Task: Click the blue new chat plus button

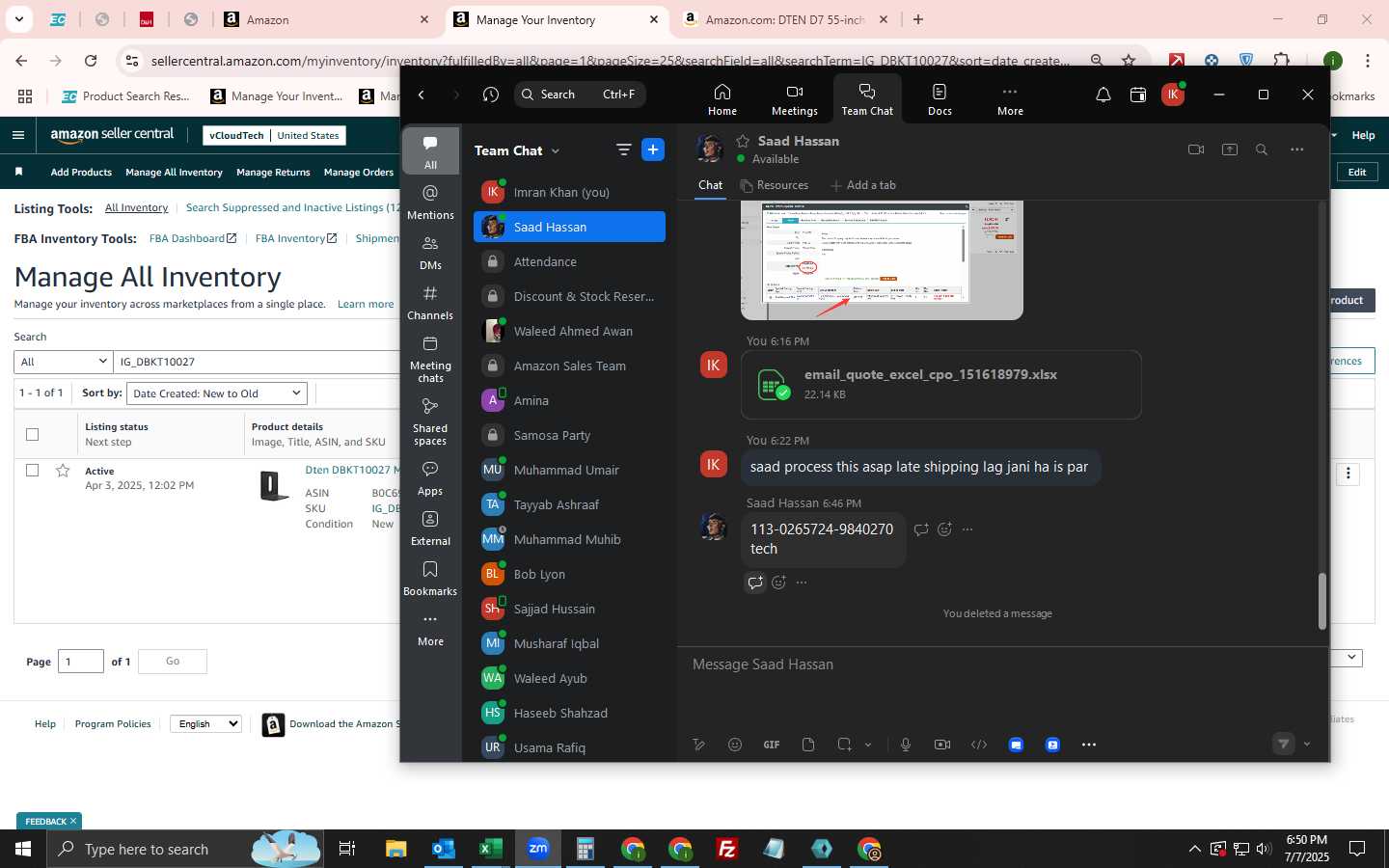Action: click(653, 149)
